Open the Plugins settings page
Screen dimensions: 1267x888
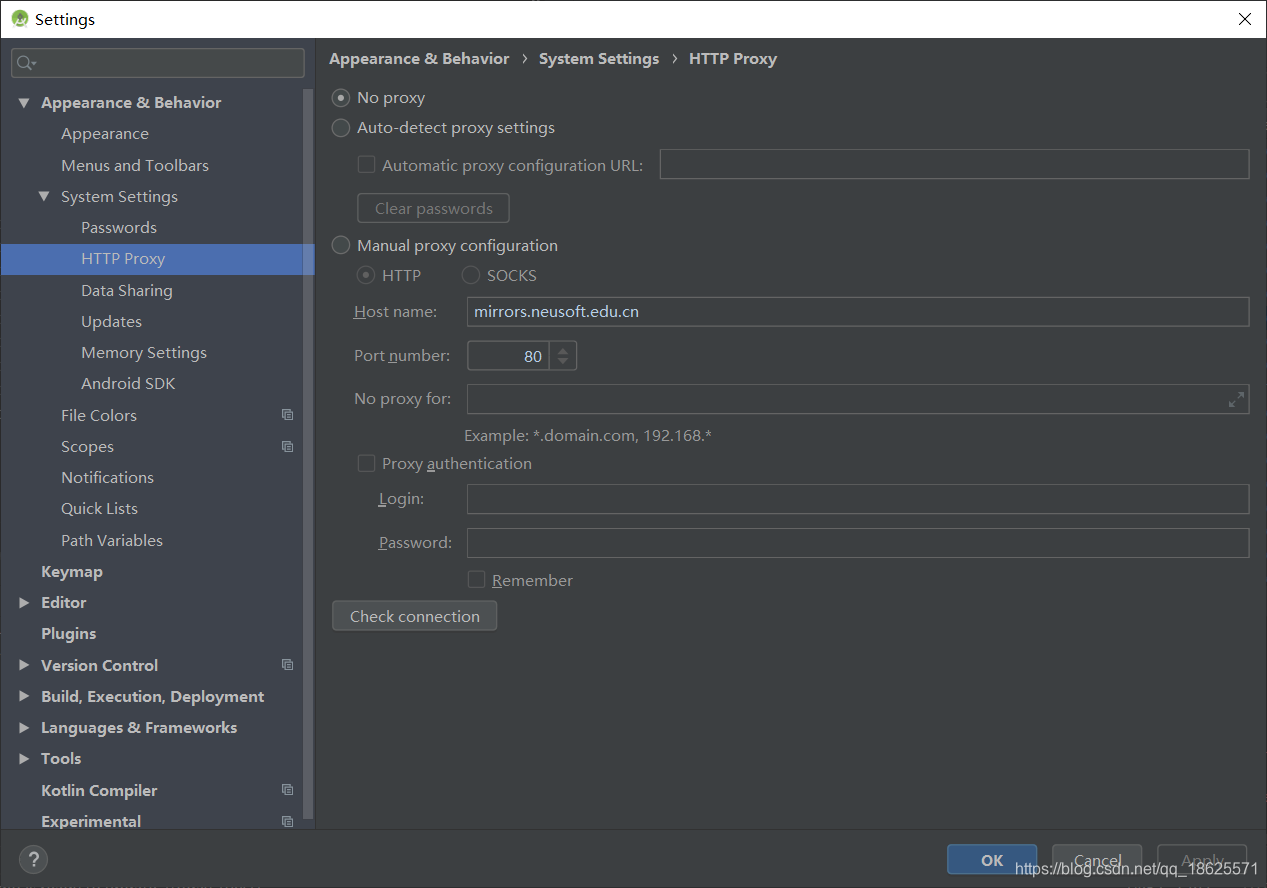pyautogui.click(x=69, y=634)
